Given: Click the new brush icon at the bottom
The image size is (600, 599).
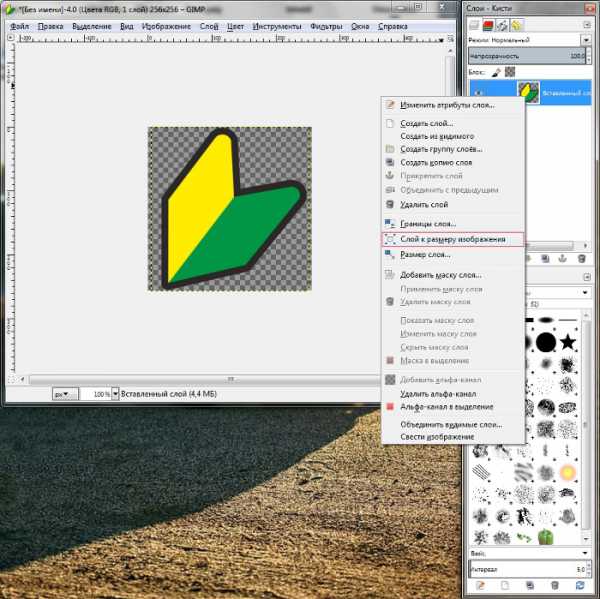Looking at the screenshot, I should 505,585.
